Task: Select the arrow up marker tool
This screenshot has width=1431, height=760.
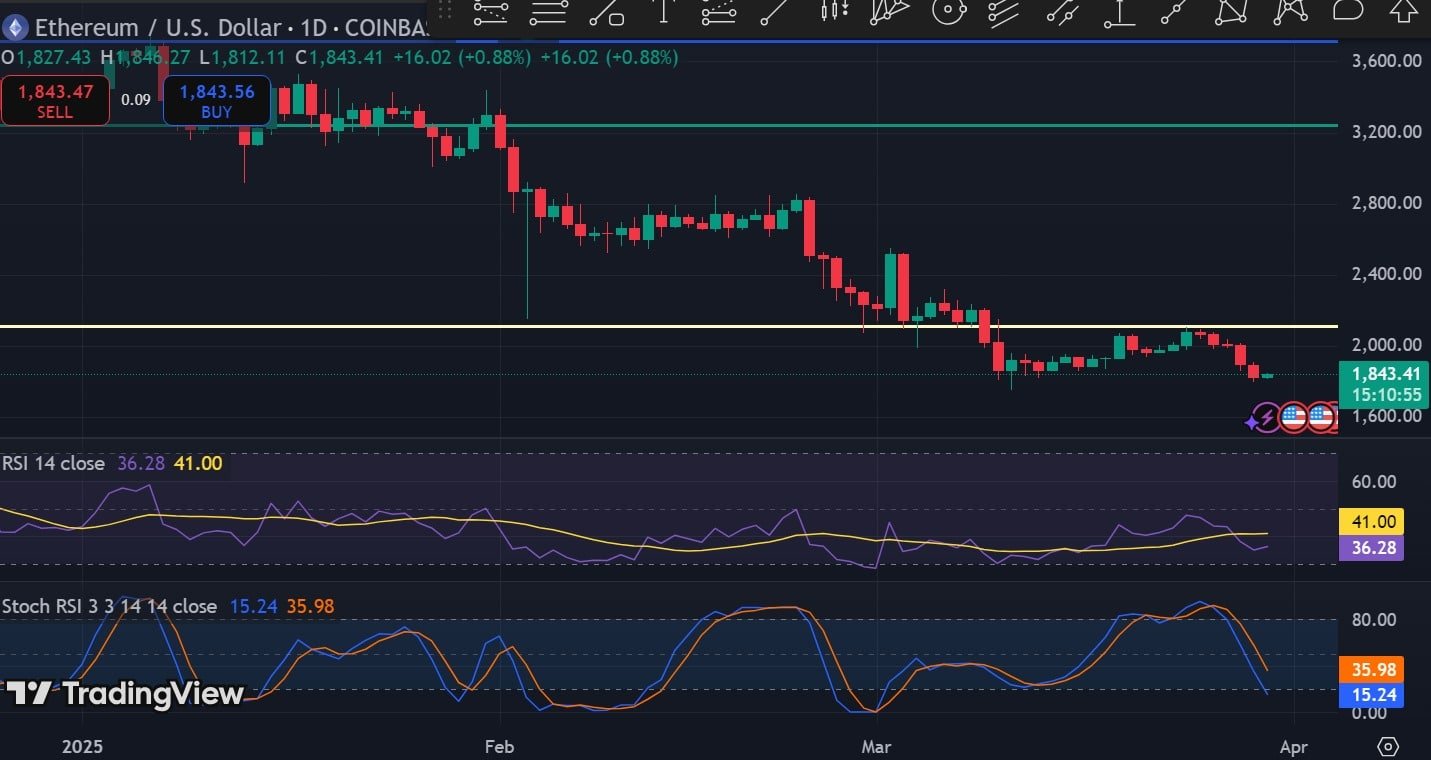Action: pos(1403,11)
